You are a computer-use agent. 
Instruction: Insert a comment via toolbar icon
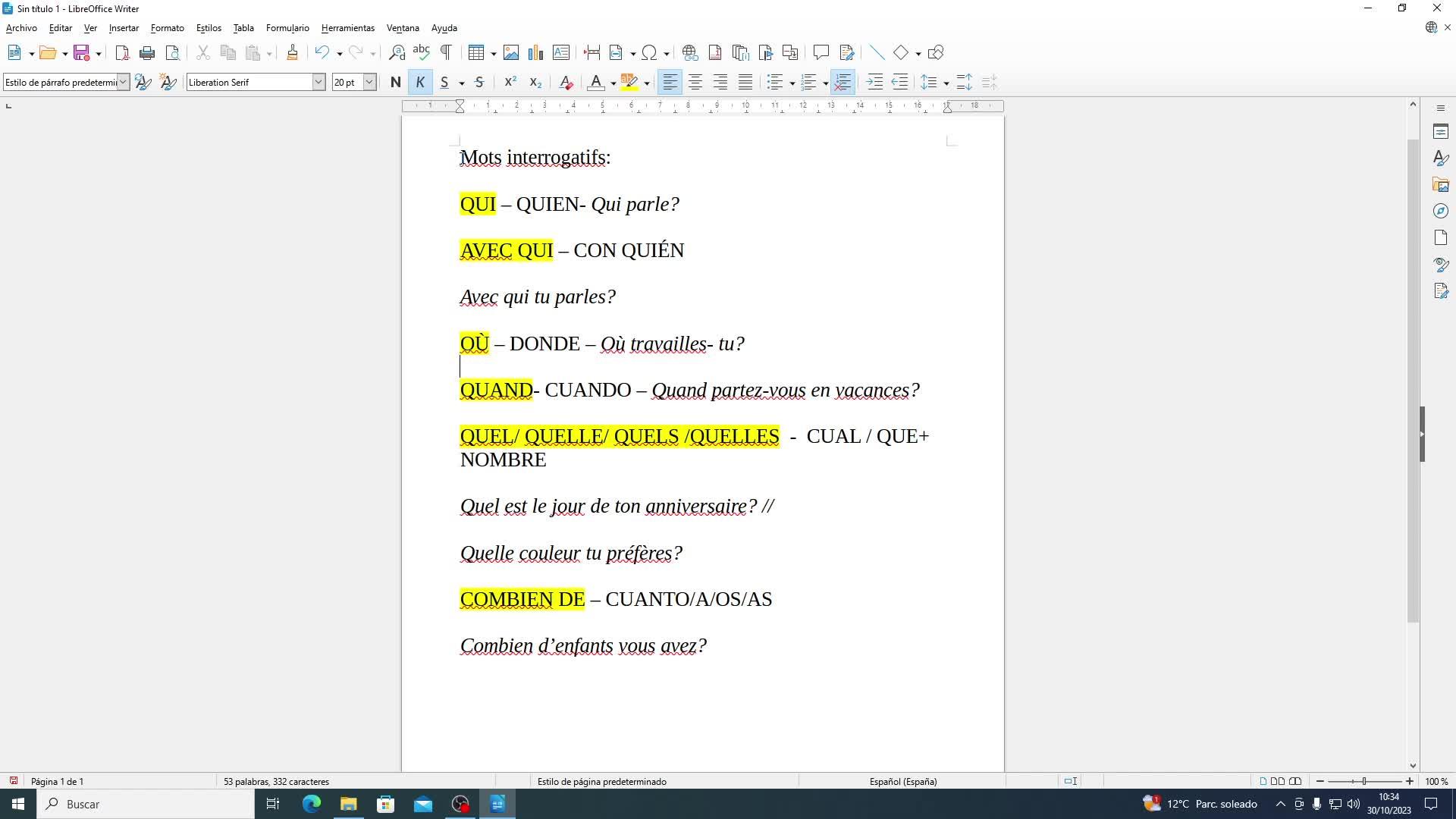coord(821,53)
